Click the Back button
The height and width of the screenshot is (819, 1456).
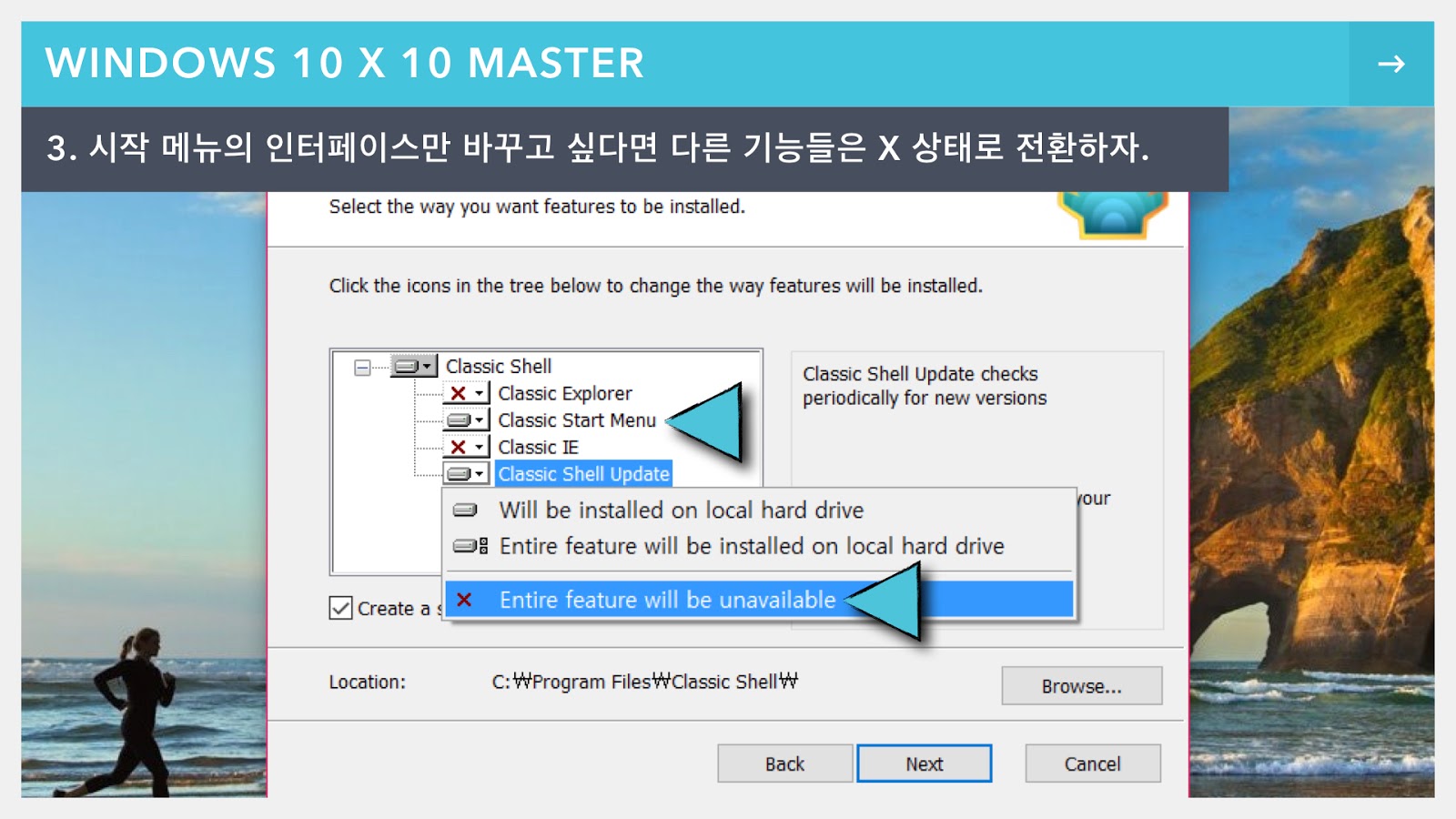coord(784,763)
